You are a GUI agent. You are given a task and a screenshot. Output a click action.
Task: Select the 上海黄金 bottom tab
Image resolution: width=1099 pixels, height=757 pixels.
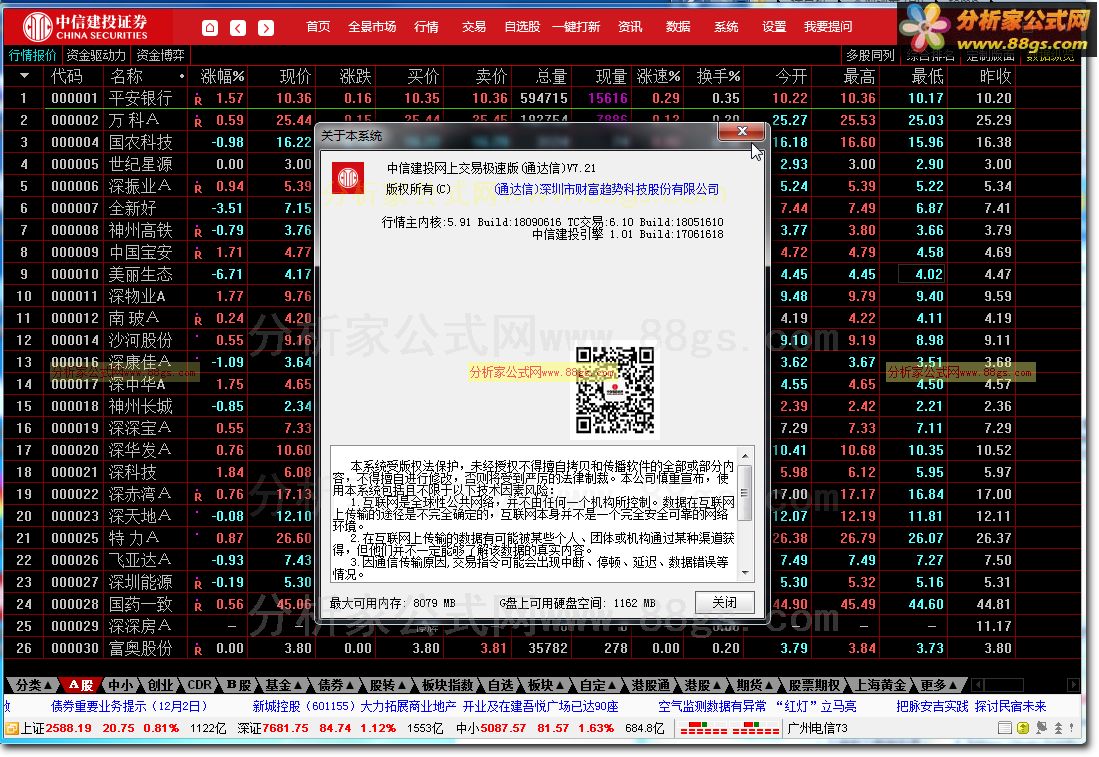tap(880, 685)
